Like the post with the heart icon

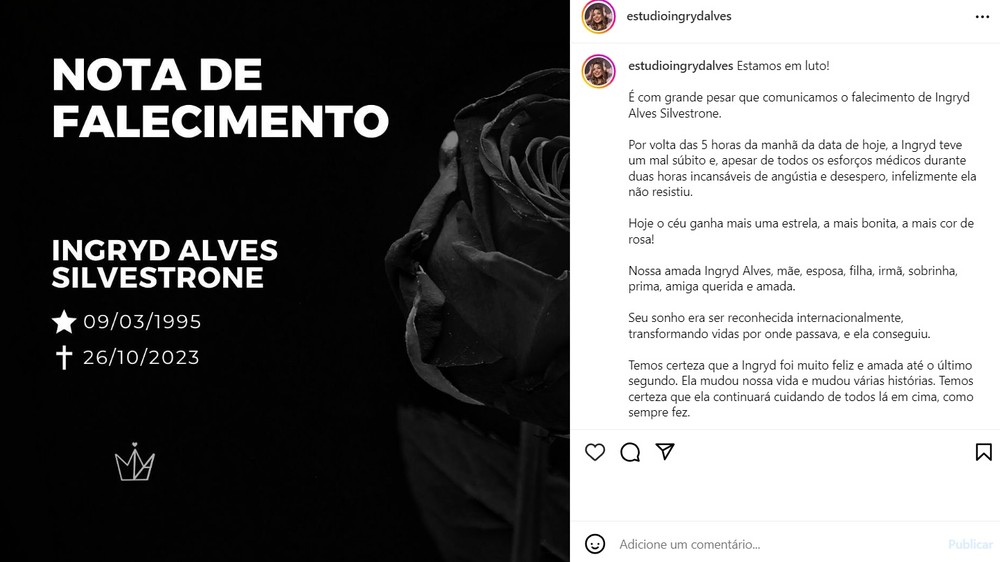(594, 452)
